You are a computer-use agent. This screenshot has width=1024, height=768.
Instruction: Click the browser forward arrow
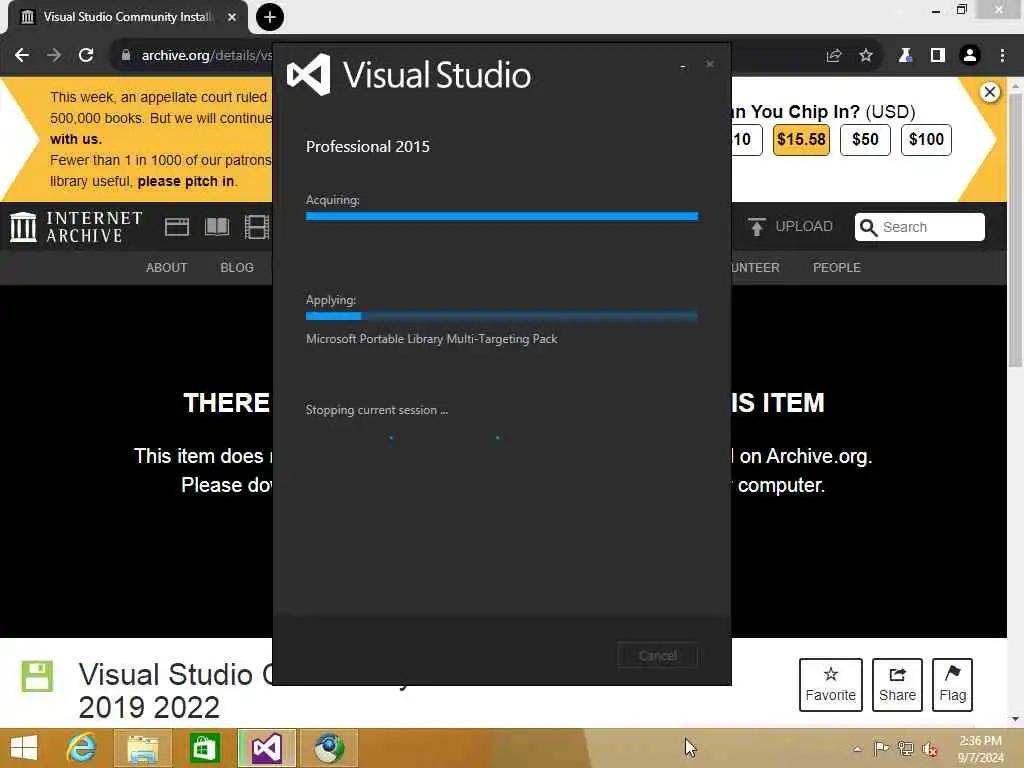(x=54, y=56)
